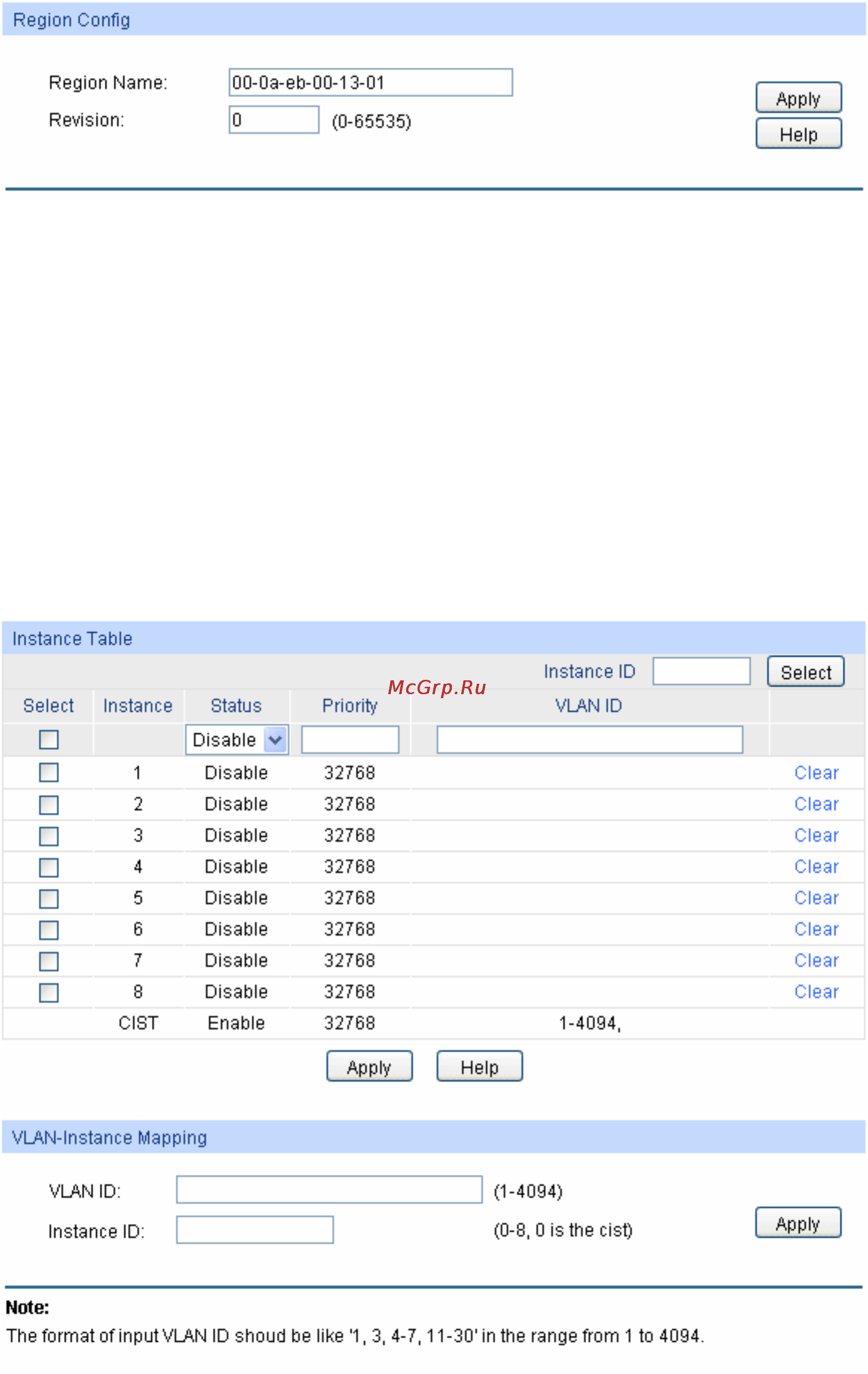Clear VLAN mapping for instance 2
Image resolution: width=868 pixels, height=1374 pixels.
pos(816,804)
